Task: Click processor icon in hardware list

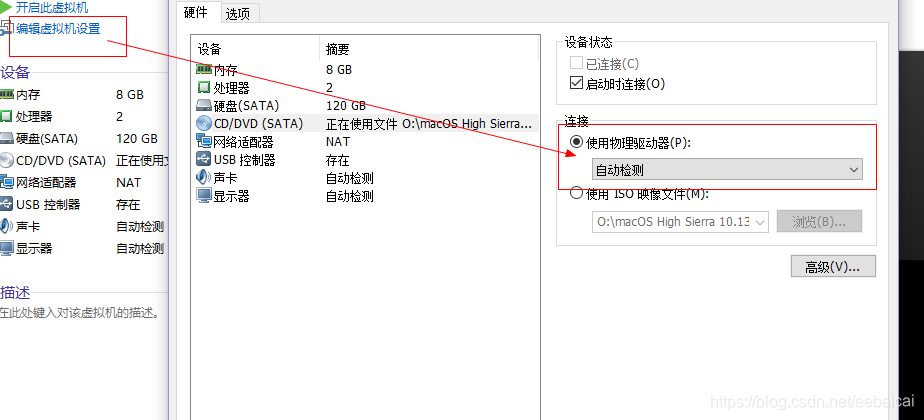Action: pos(204,88)
